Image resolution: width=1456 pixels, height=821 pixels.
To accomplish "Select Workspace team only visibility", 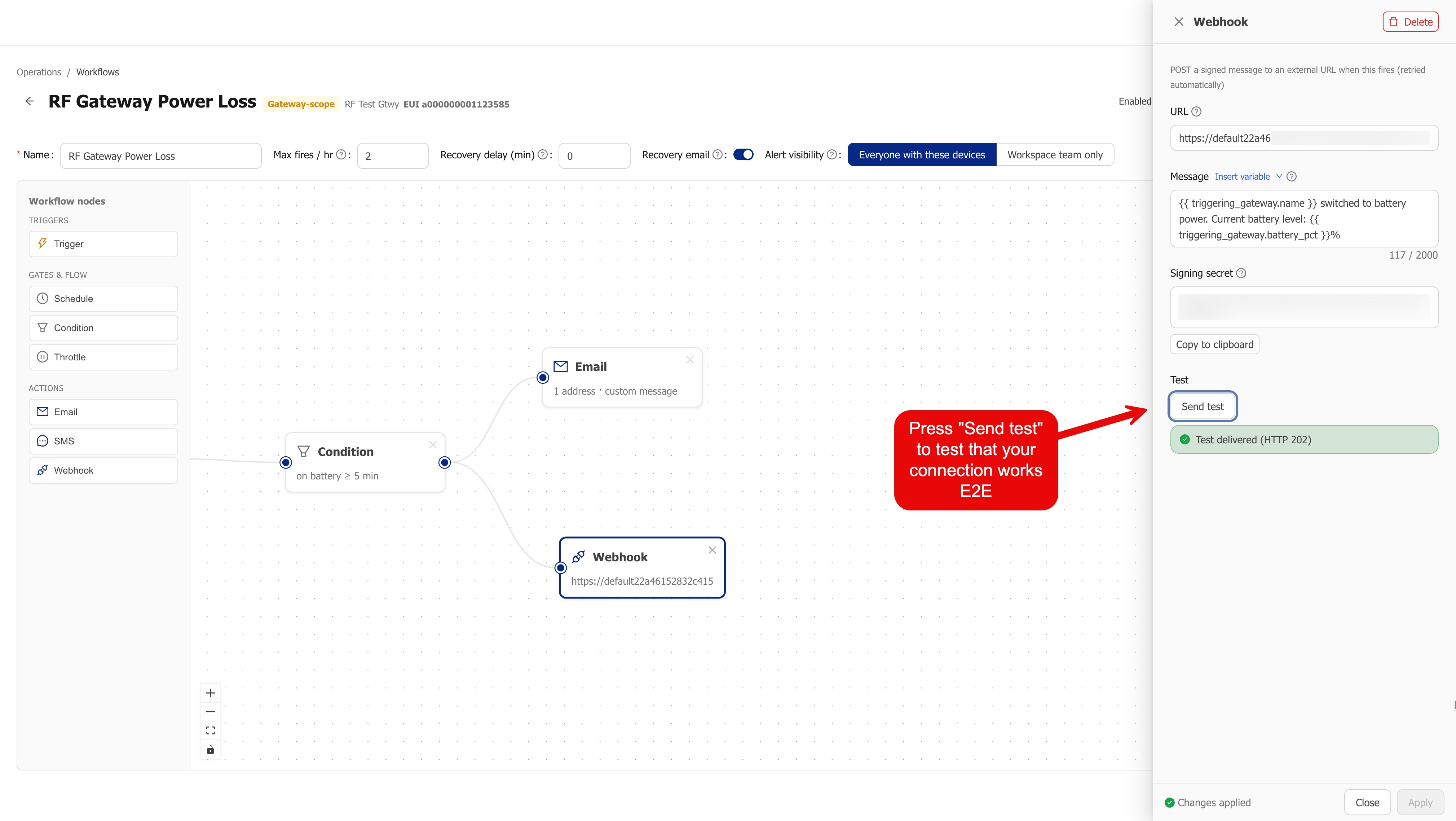I will 1055,155.
